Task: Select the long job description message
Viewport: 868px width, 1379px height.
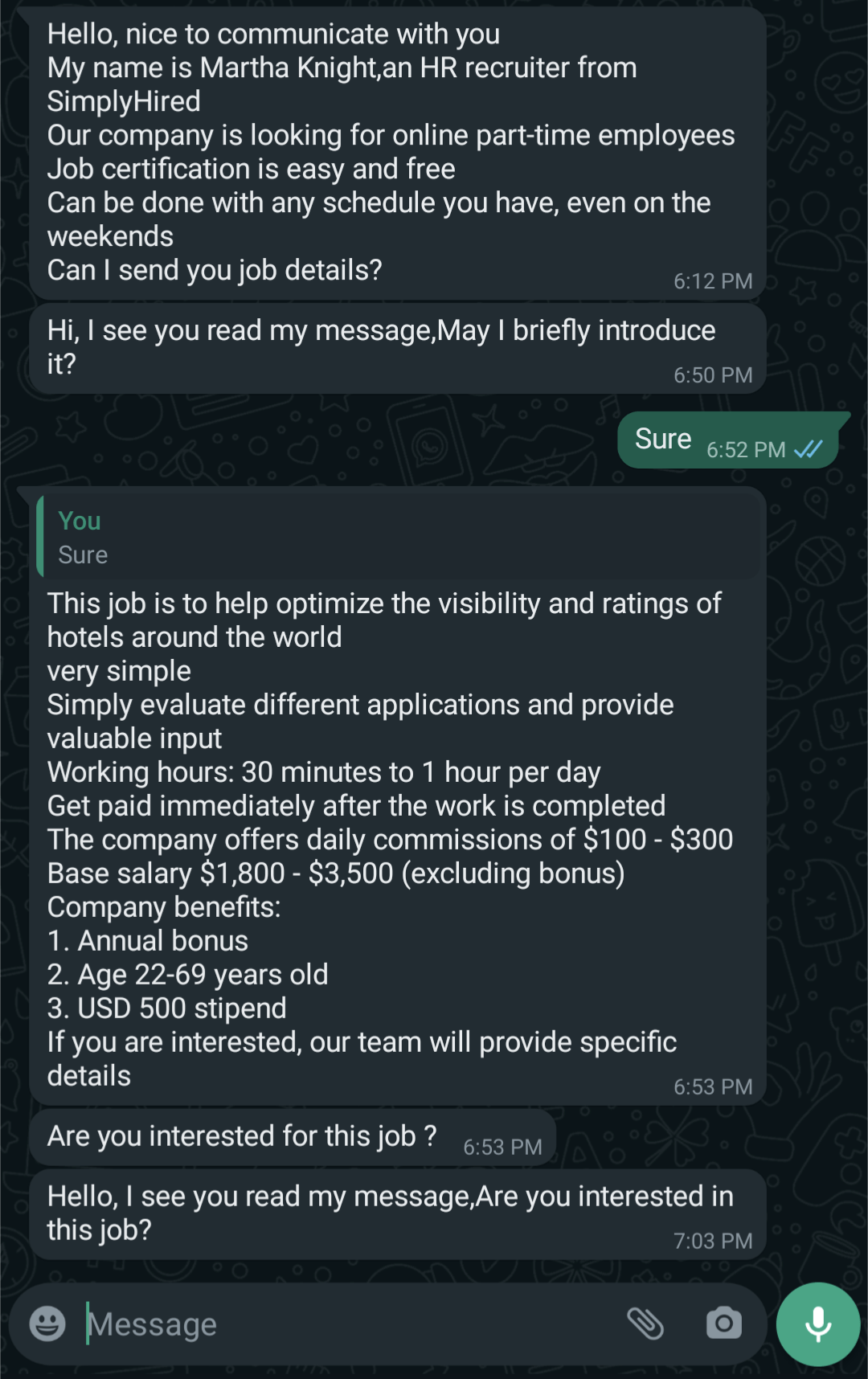Action: [394, 836]
